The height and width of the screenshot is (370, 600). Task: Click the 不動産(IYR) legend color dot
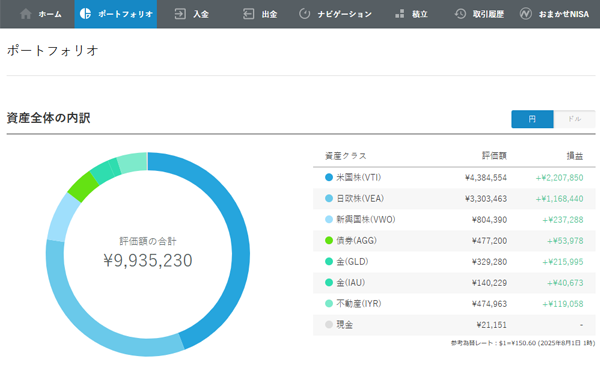point(329,303)
